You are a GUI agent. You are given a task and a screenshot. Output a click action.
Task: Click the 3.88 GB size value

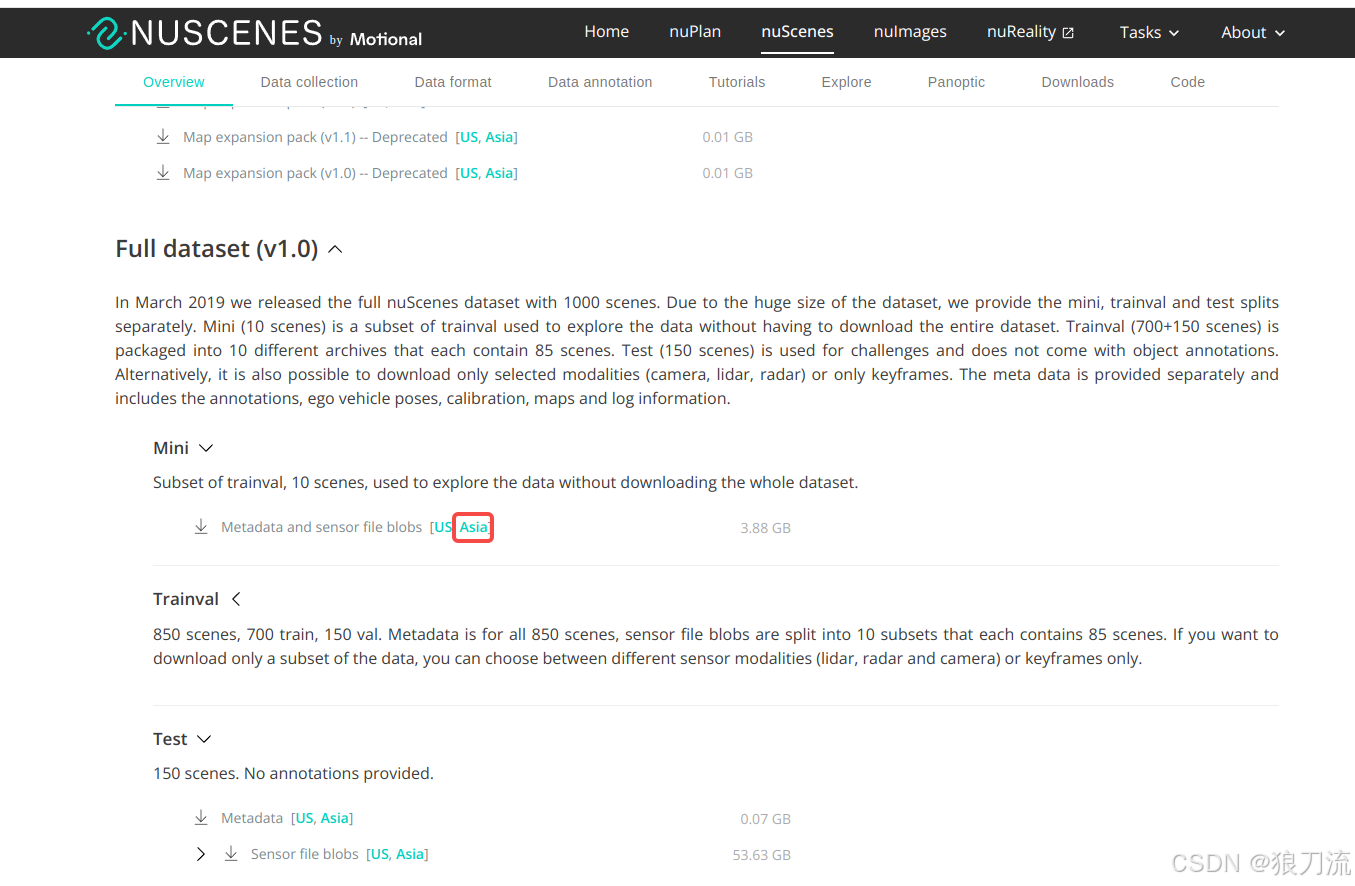(765, 528)
